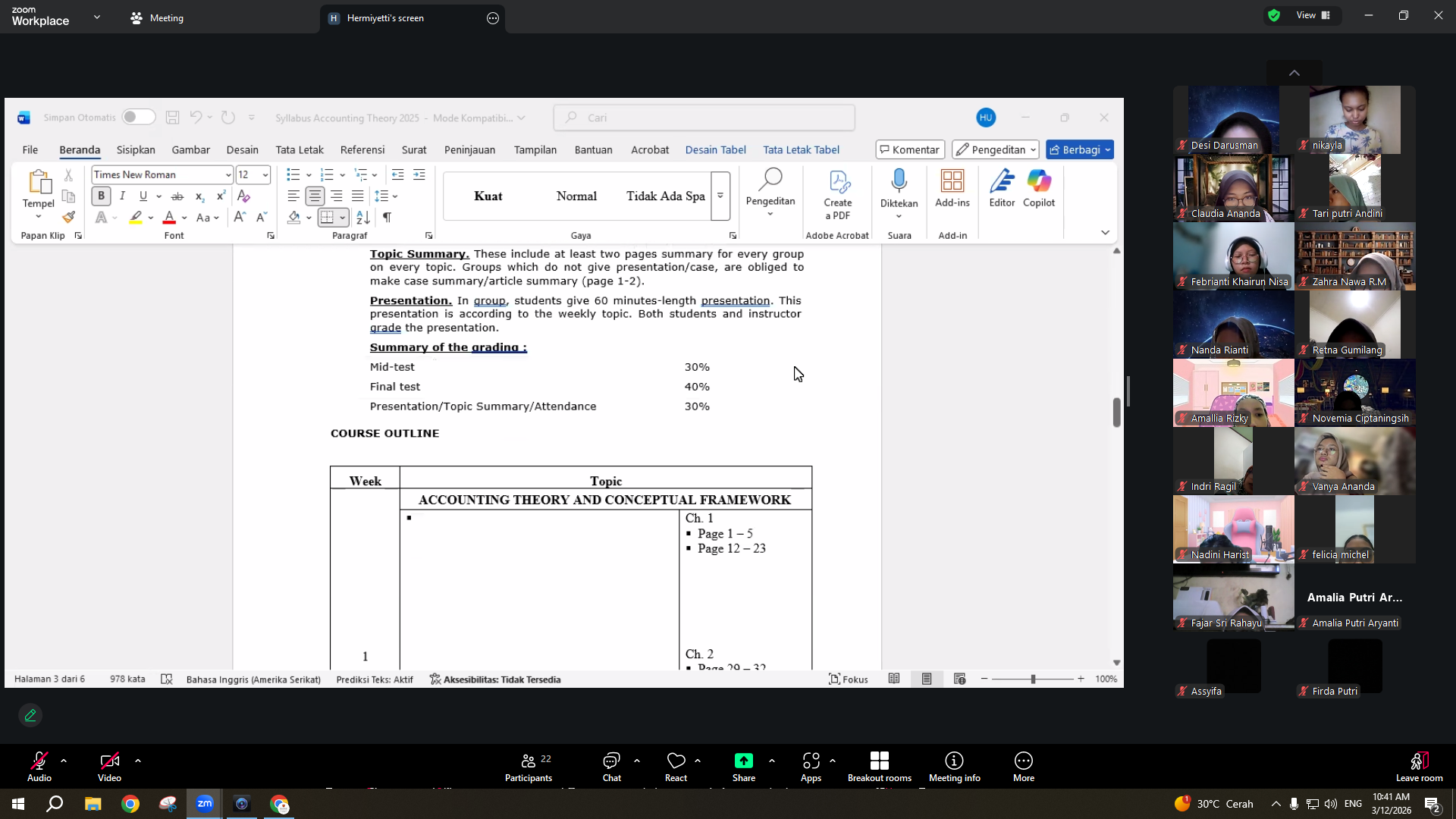Decrease paragraph indent
1456x819 pixels.
(x=397, y=174)
